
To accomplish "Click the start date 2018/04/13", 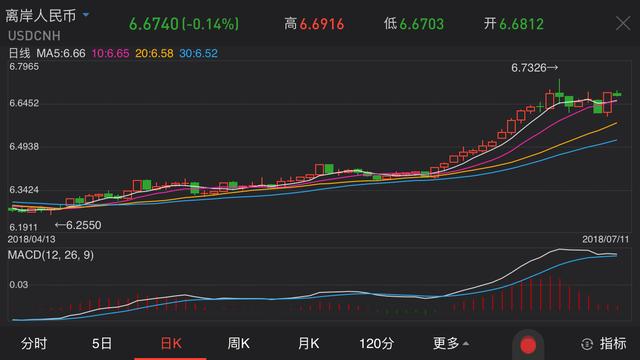I will click(31, 239).
